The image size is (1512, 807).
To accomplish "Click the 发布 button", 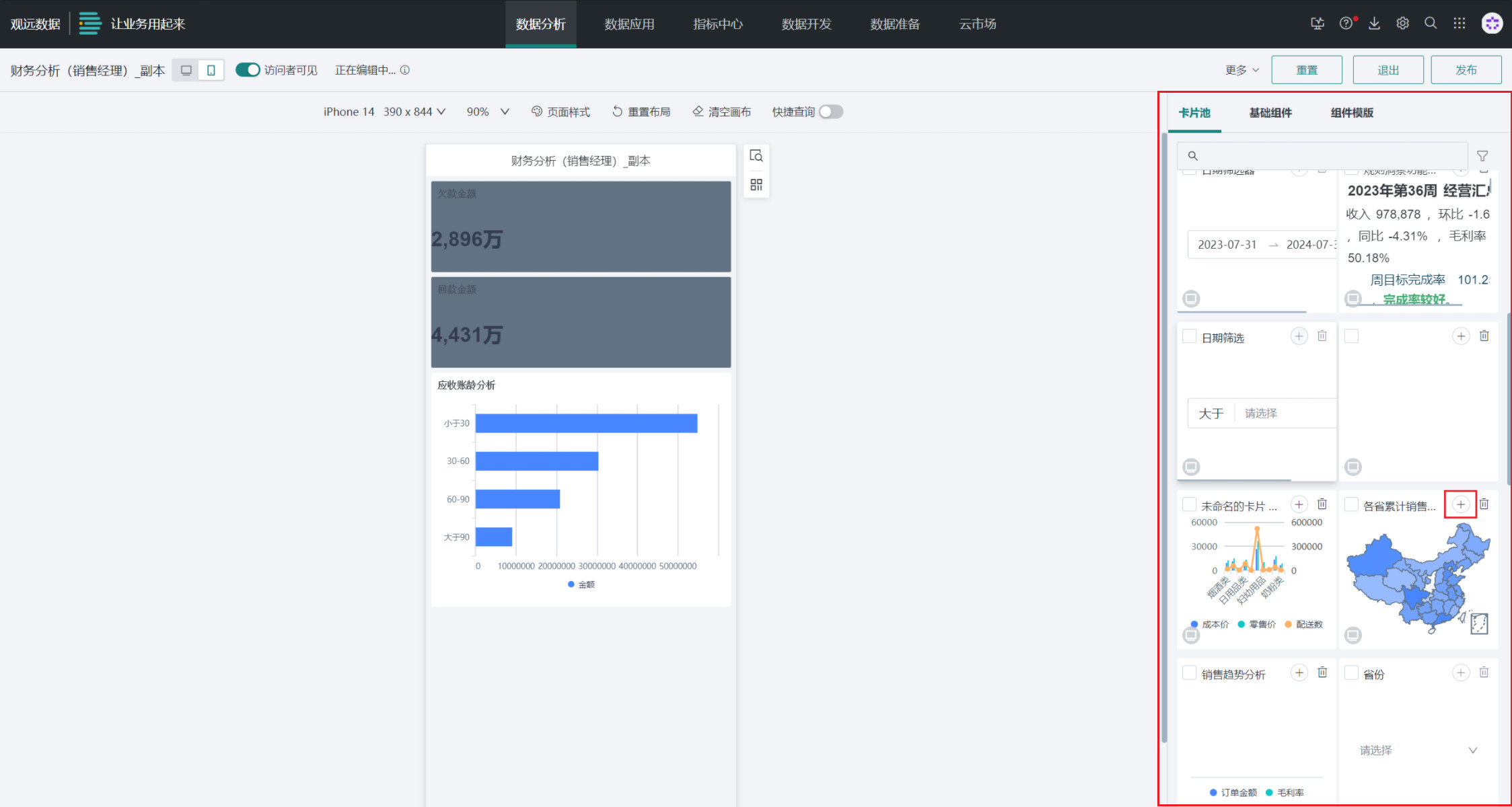I will click(1466, 70).
